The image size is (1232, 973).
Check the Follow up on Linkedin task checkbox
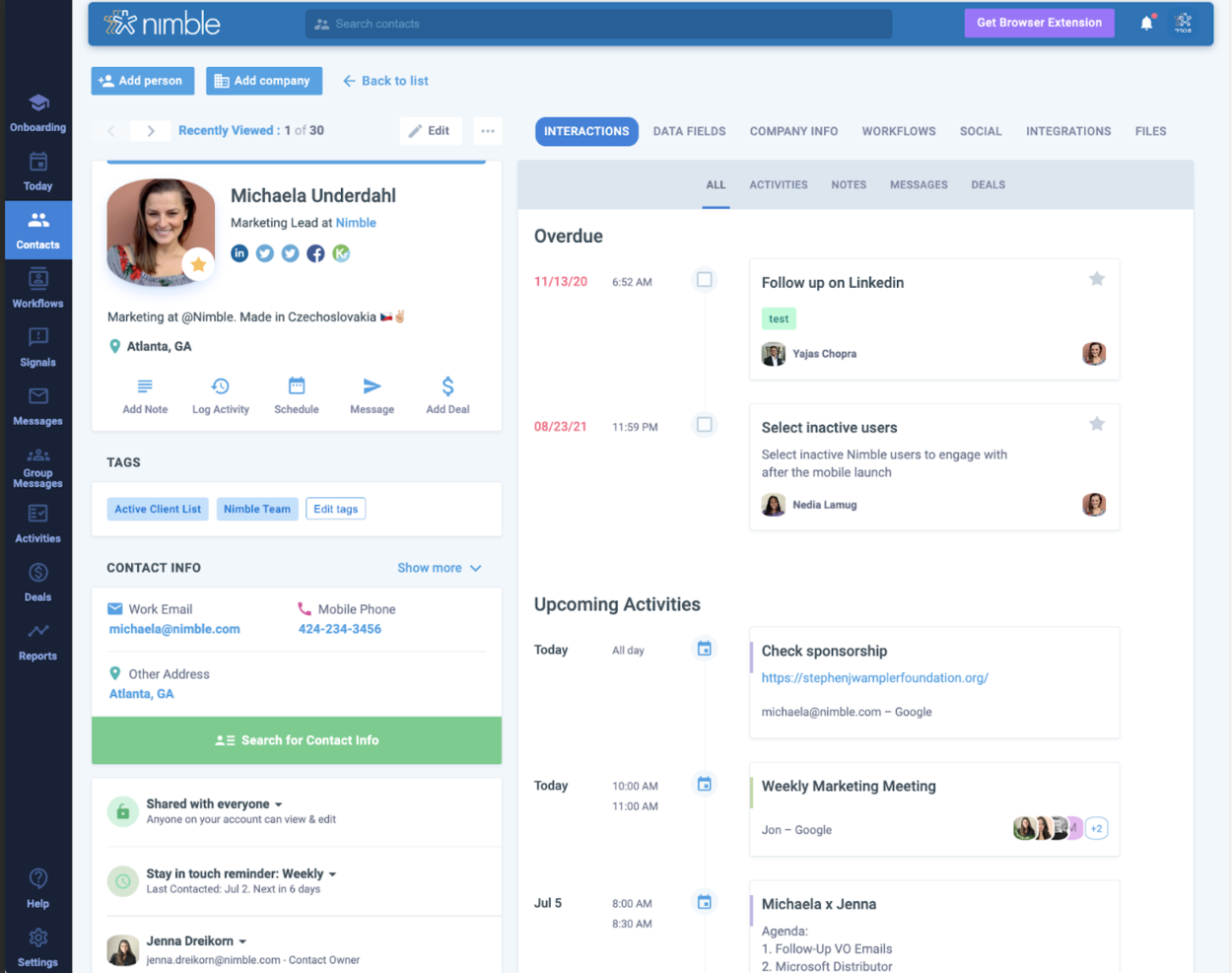click(x=705, y=280)
